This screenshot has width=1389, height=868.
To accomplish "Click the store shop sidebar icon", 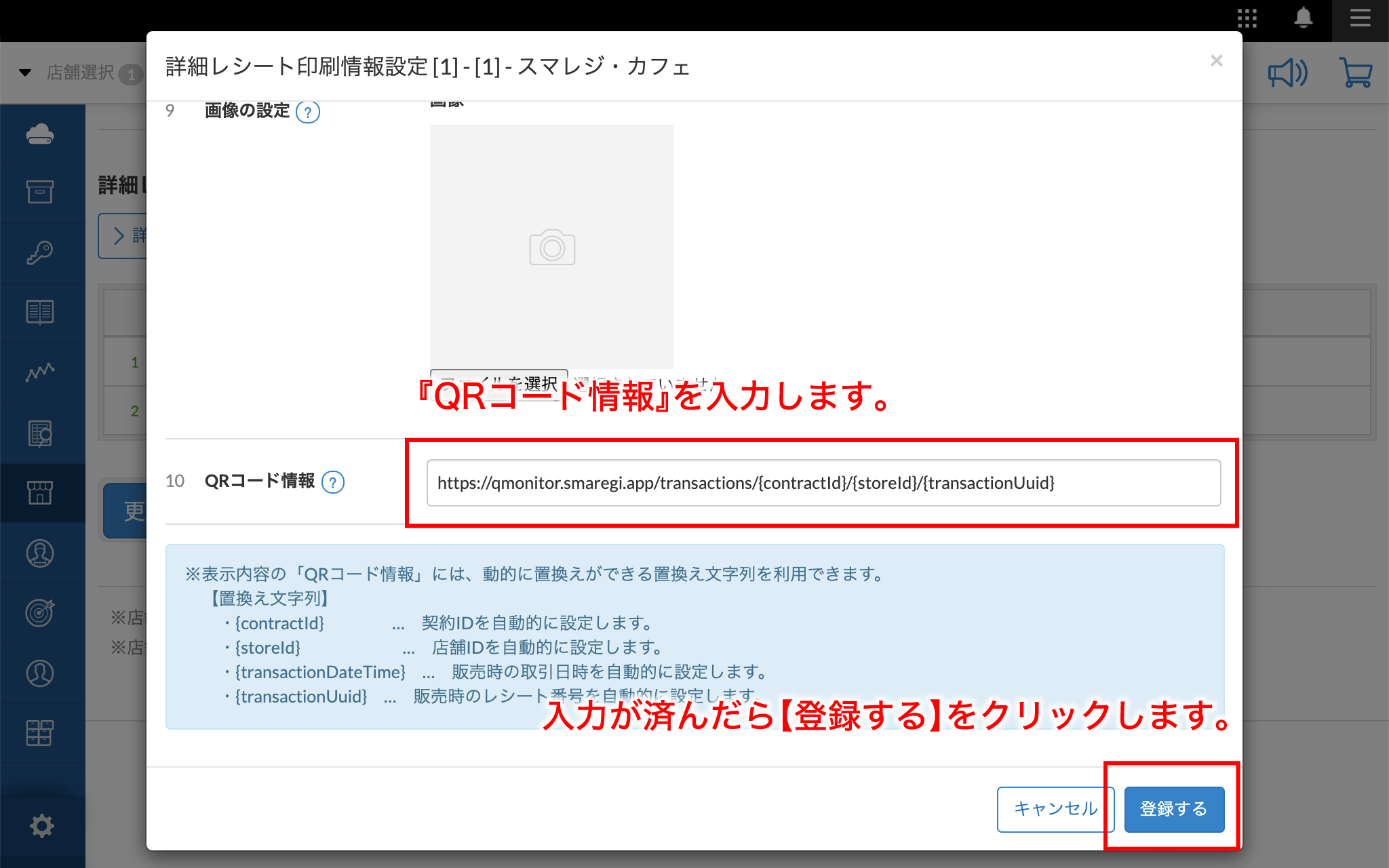I will click(x=40, y=492).
